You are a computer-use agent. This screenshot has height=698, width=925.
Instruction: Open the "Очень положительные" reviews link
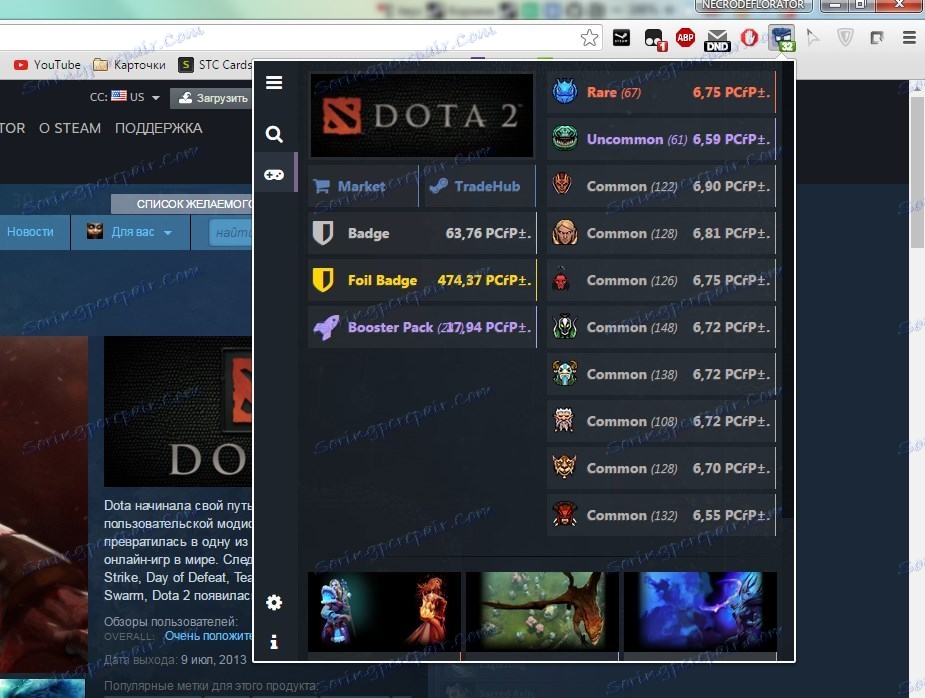[211, 636]
